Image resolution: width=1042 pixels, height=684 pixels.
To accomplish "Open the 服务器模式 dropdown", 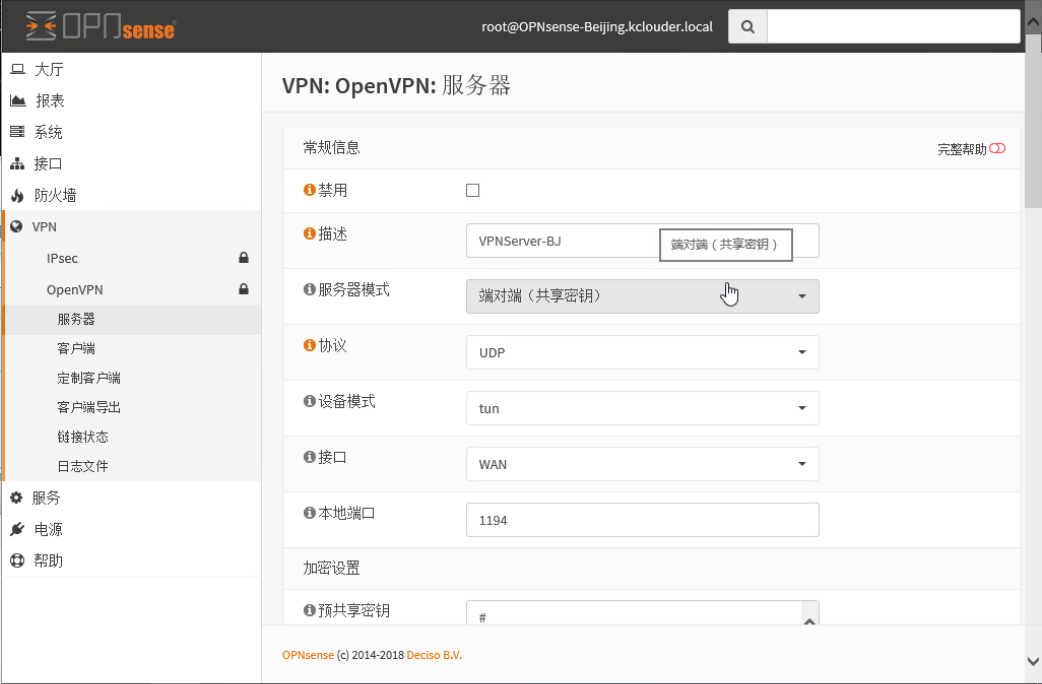I will 643,296.
